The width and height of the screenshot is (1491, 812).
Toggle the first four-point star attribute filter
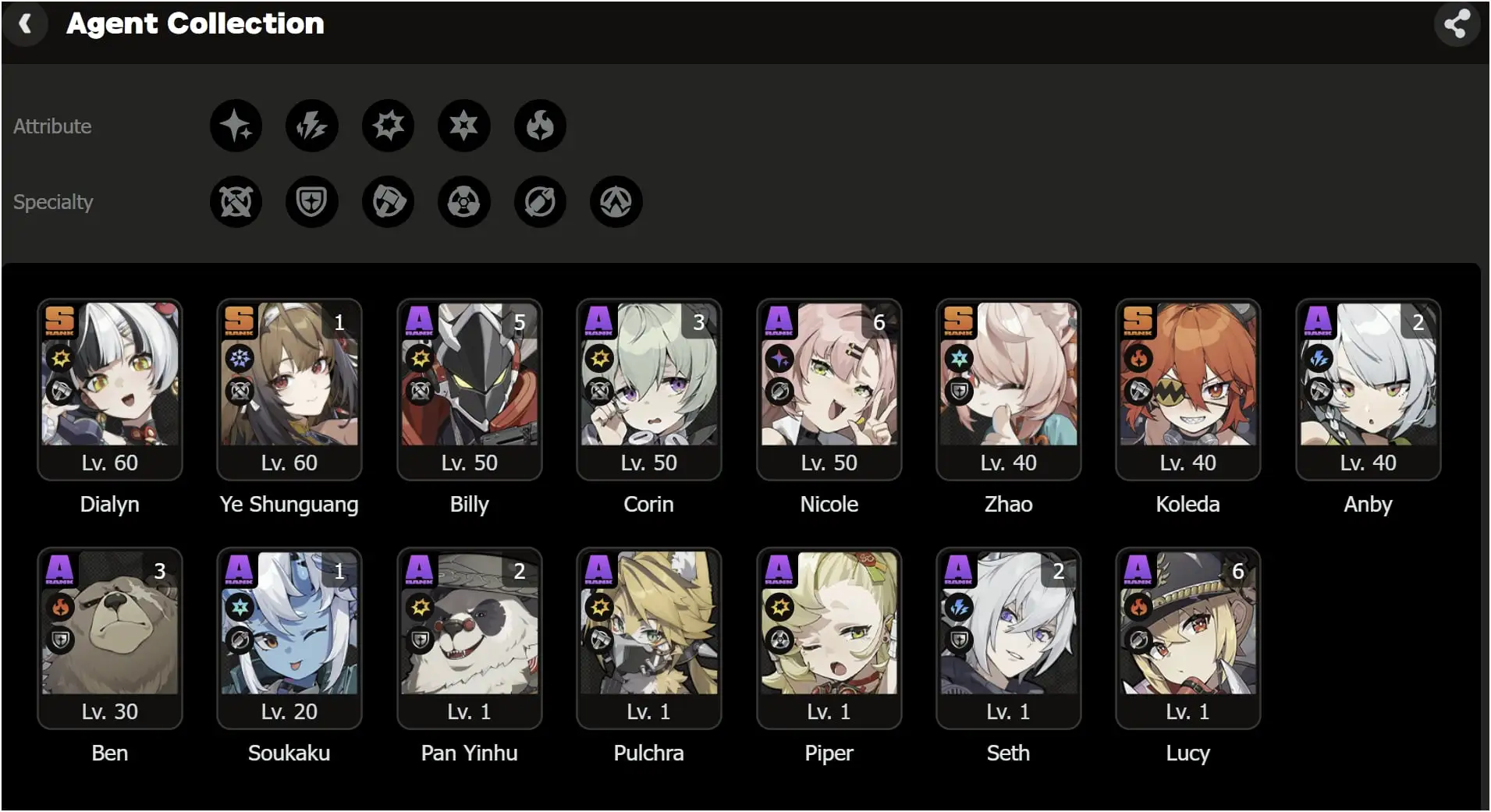pyautogui.click(x=236, y=126)
